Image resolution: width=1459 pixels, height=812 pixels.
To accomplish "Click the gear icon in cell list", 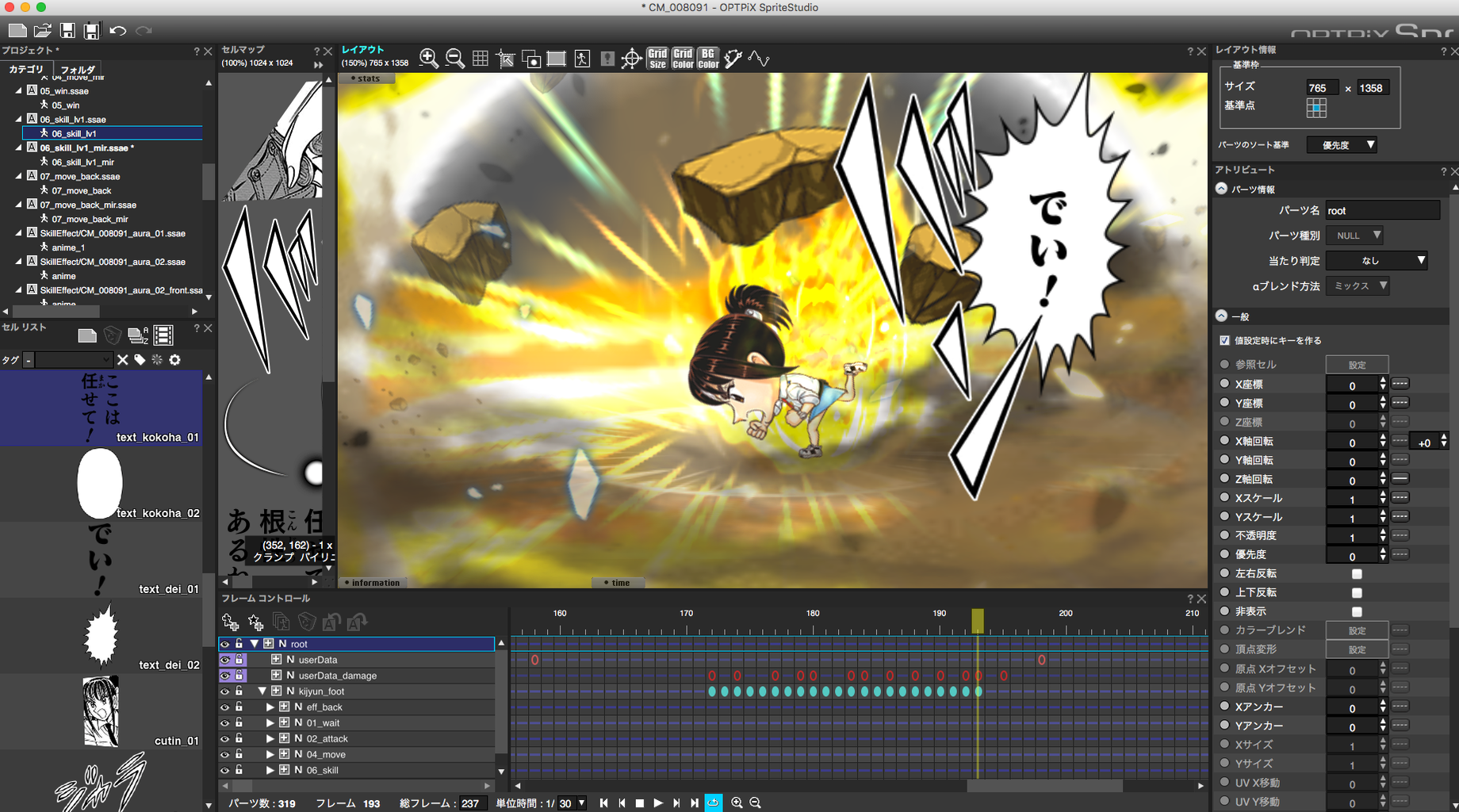I will [174, 360].
